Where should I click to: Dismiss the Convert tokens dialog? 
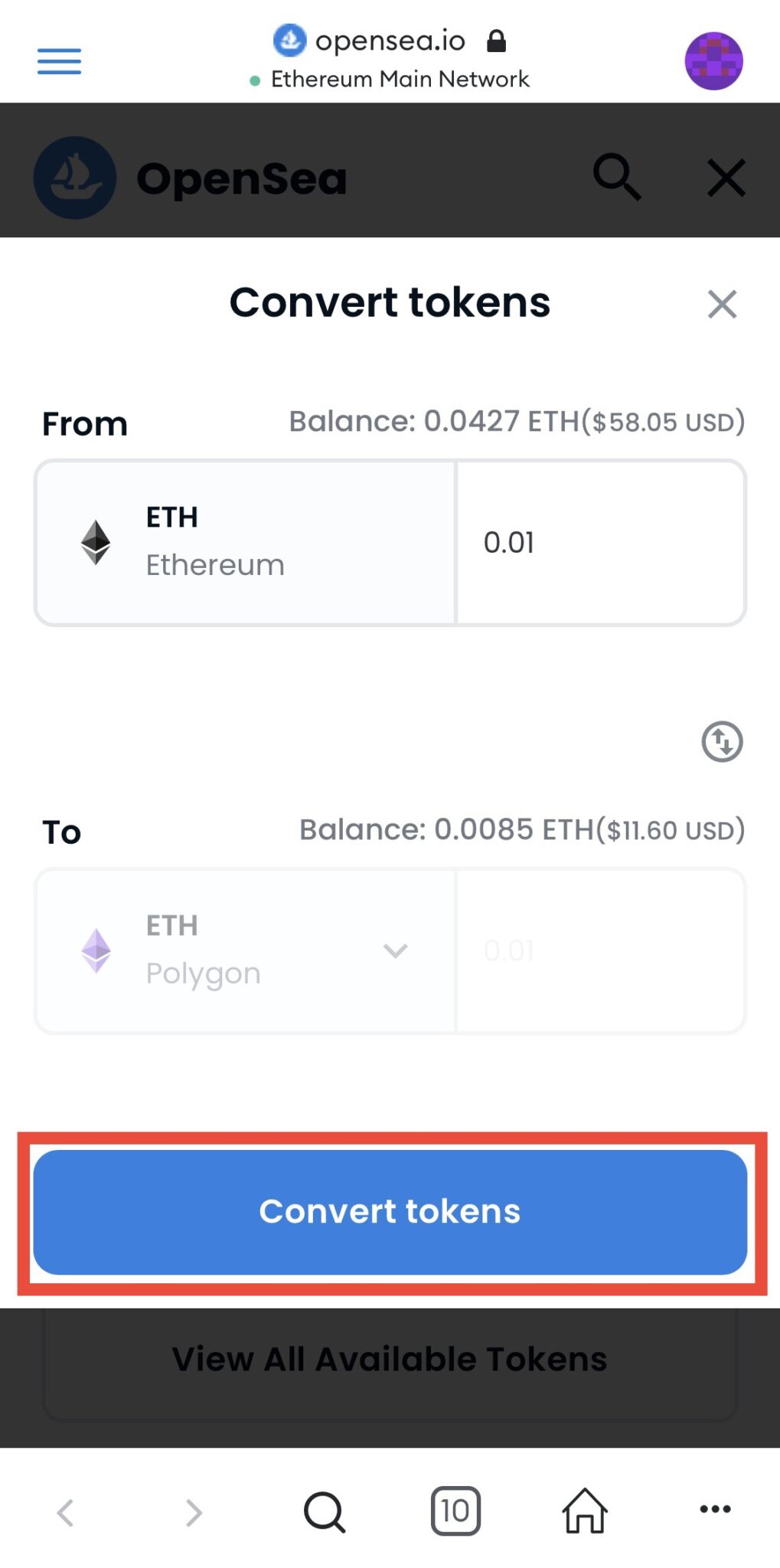[722, 304]
